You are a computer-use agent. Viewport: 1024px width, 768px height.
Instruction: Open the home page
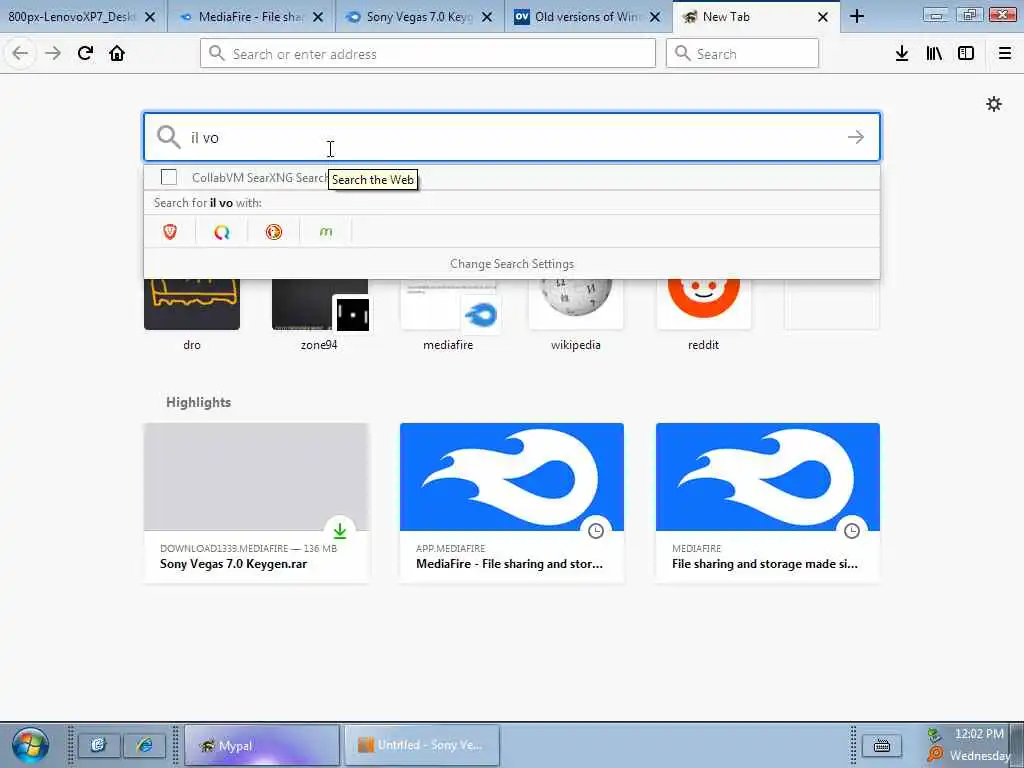click(117, 54)
